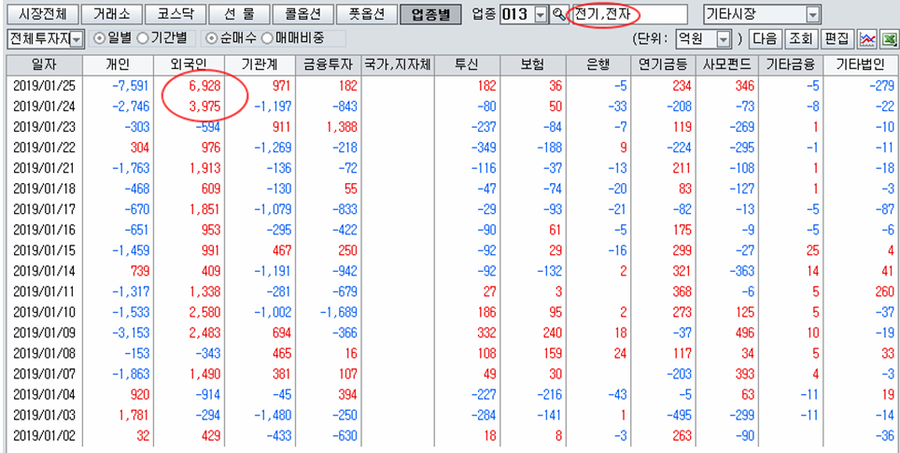Expand the sector code 013 dropdown
900x453 pixels.
[x=541, y=15]
